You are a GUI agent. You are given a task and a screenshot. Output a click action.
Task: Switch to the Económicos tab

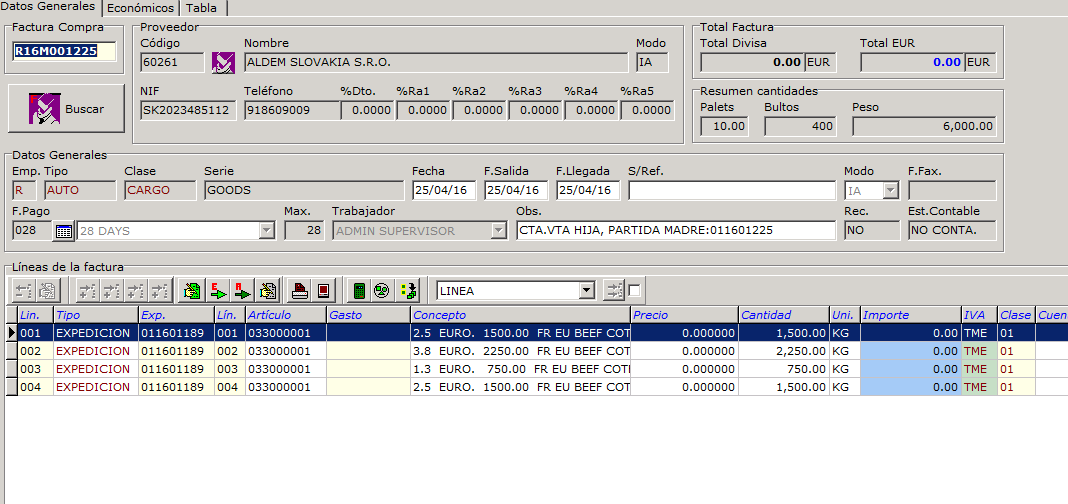(x=141, y=8)
